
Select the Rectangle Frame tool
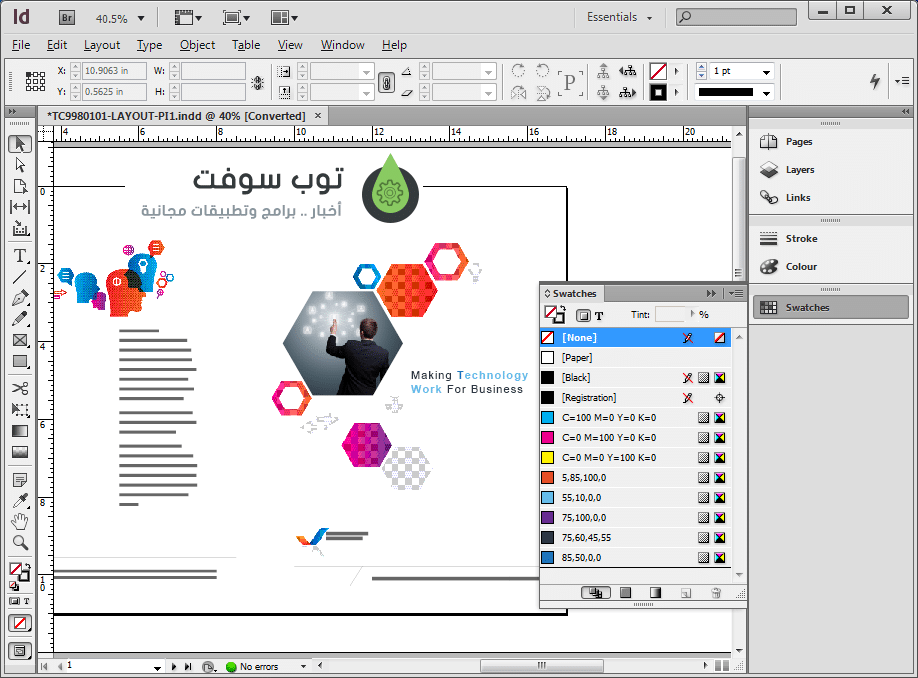(x=20, y=340)
